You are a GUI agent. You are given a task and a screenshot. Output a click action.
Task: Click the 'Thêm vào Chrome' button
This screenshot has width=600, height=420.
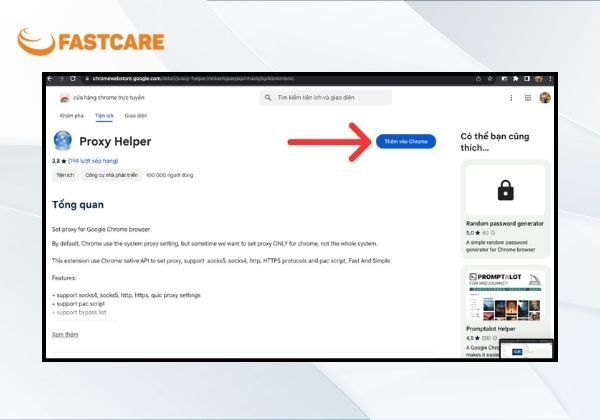(406, 142)
